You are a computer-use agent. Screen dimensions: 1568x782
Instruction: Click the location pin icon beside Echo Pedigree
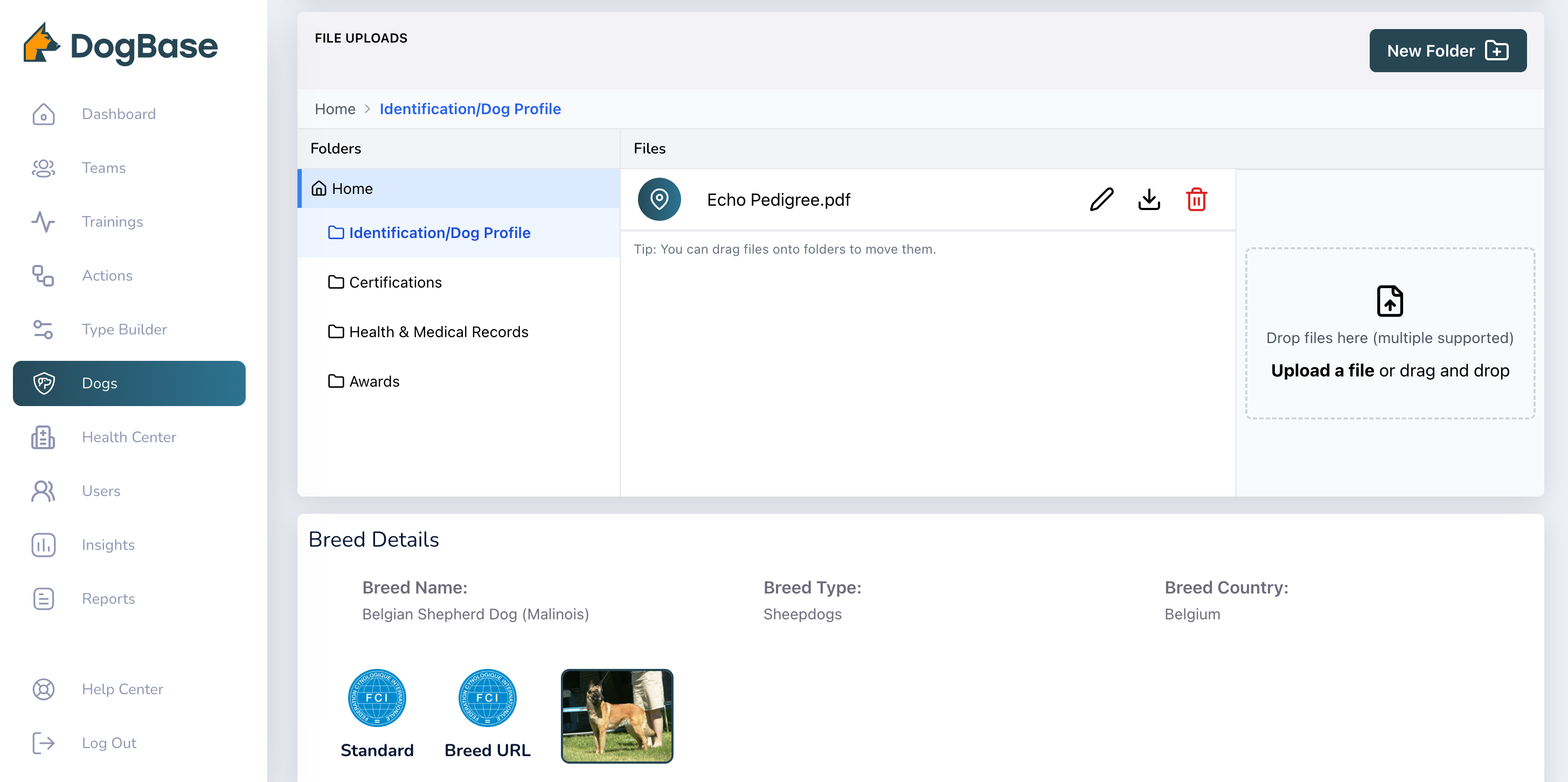659,199
